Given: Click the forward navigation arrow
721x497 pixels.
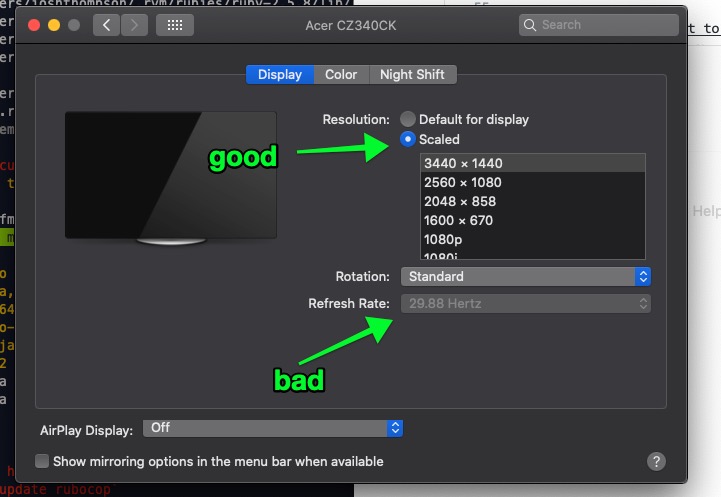Looking at the screenshot, I should tap(133, 25).
